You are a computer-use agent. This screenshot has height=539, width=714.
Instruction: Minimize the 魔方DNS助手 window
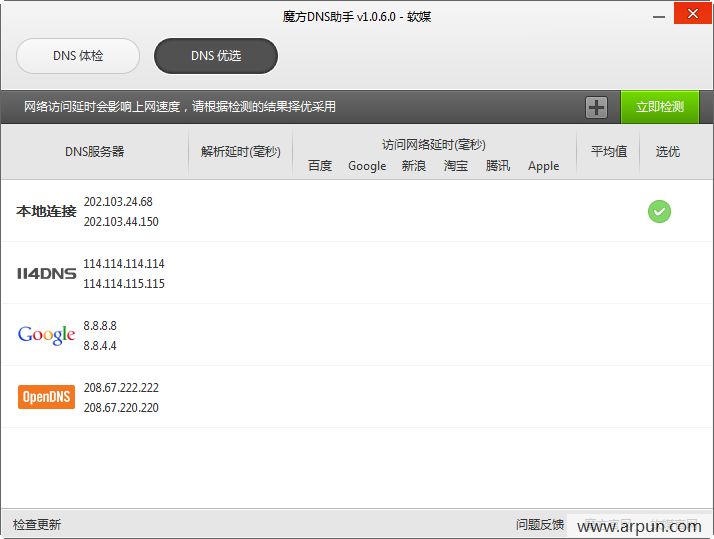coord(658,14)
